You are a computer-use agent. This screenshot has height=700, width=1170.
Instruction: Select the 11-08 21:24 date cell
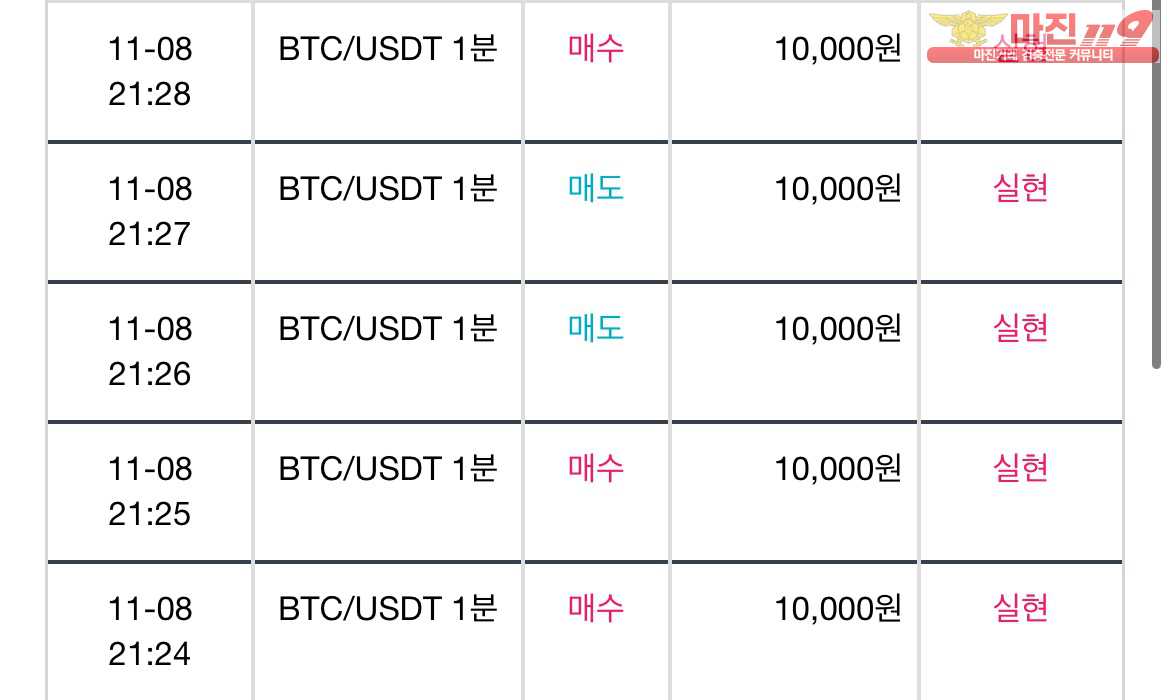point(149,631)
